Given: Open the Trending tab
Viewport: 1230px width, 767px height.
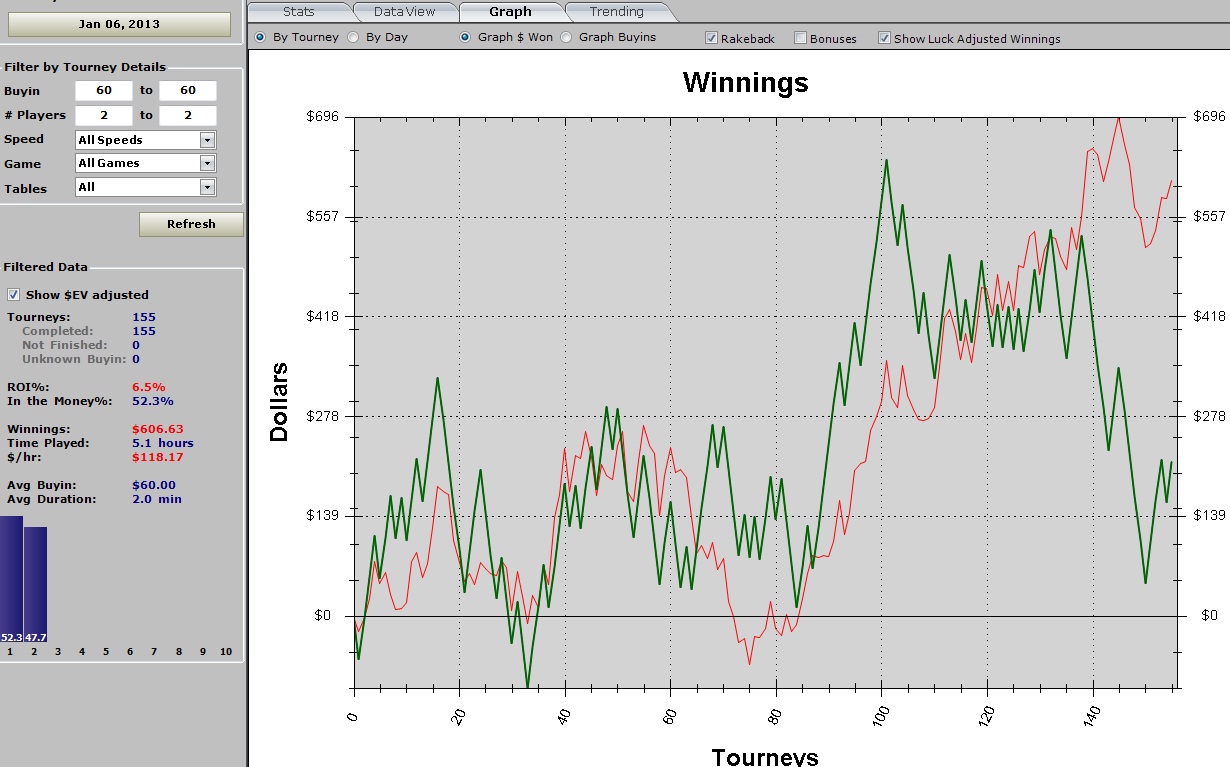Looking at the screenshot, I should tap(616, 12).
